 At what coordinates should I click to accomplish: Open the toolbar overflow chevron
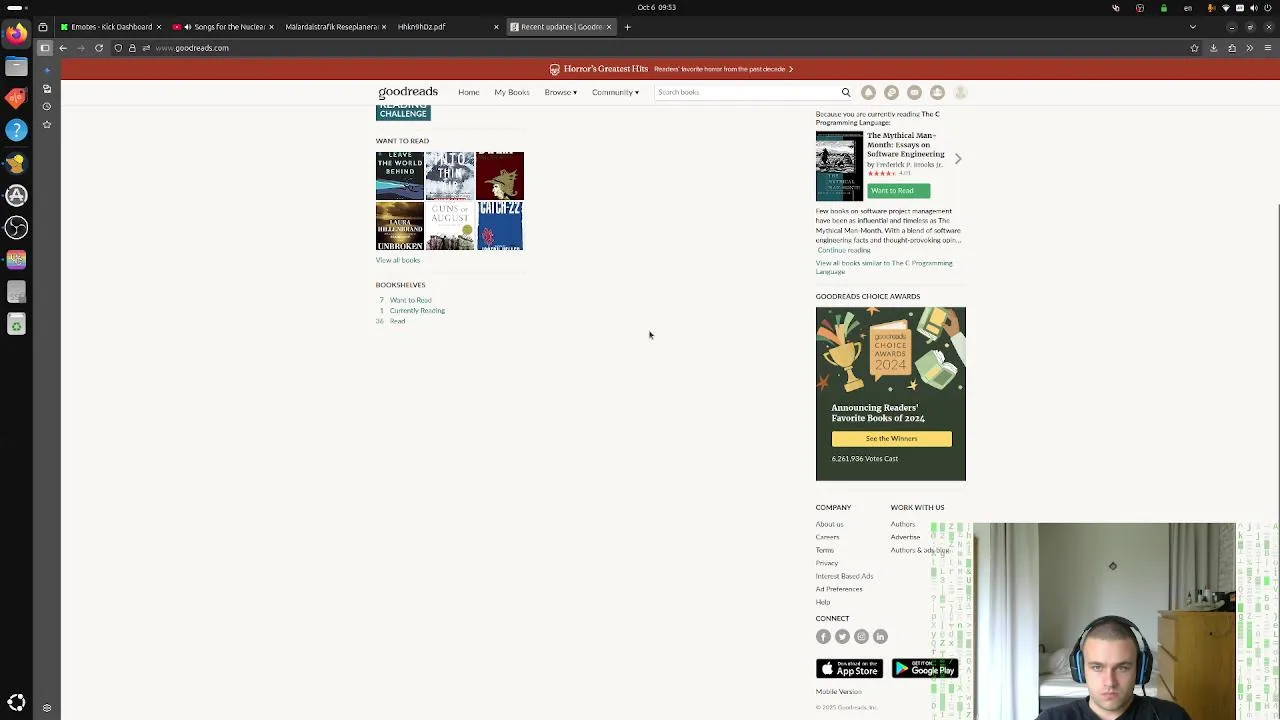click(1250, 48)
